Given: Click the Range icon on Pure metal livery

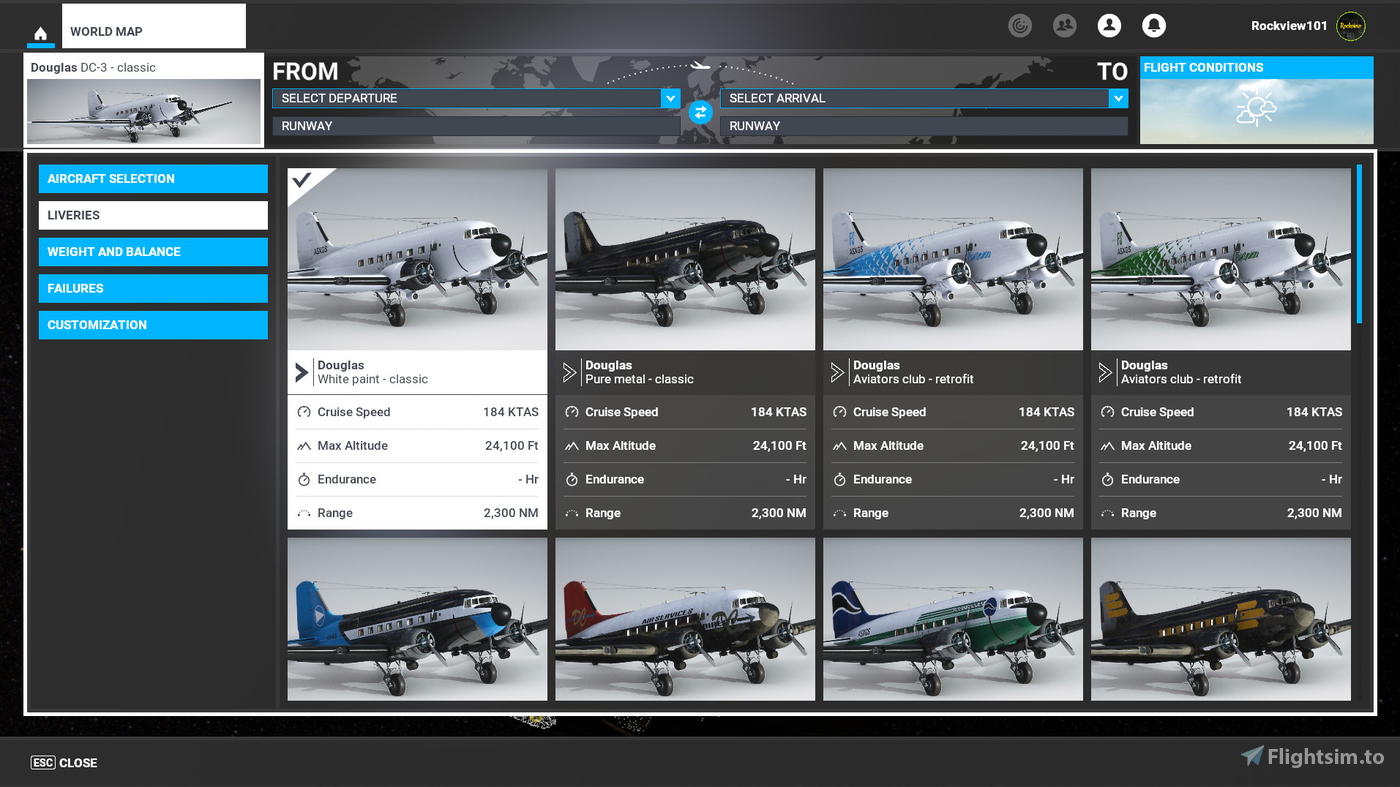Looking at the screenshot, I should coord(573,512).
